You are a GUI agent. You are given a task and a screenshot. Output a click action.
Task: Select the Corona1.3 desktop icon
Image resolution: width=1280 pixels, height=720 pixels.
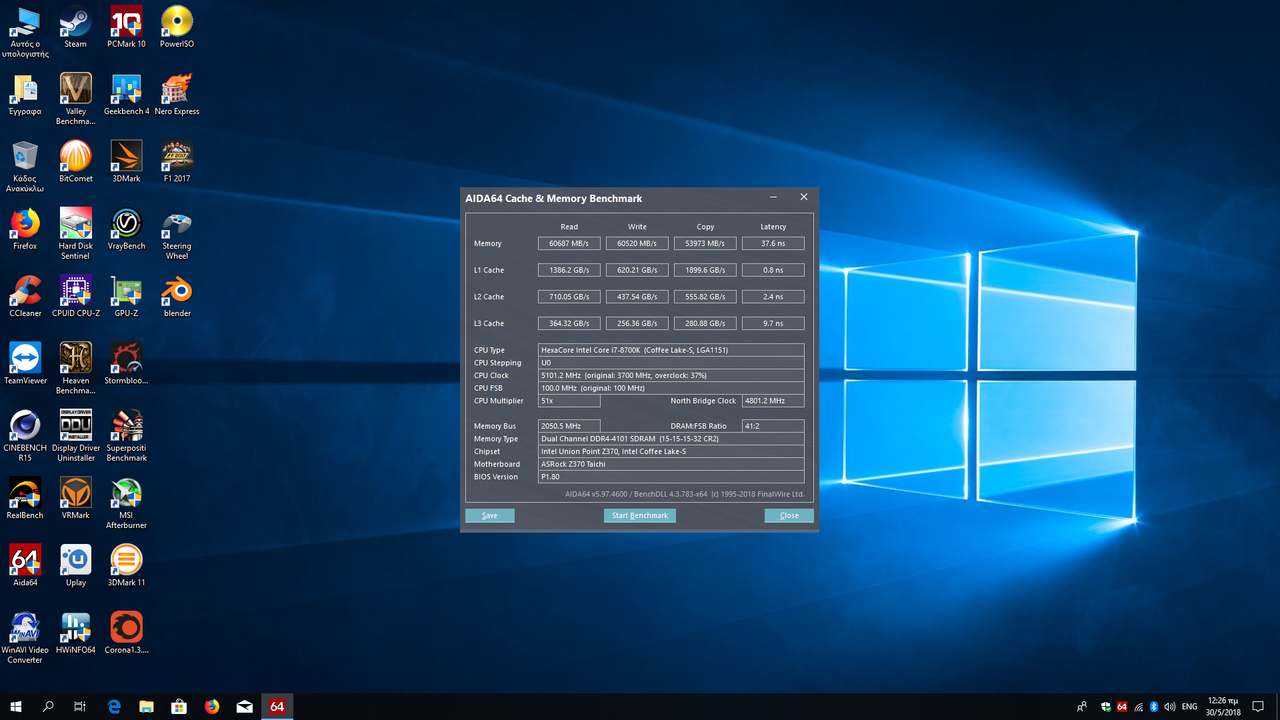(x=126, y=632)
